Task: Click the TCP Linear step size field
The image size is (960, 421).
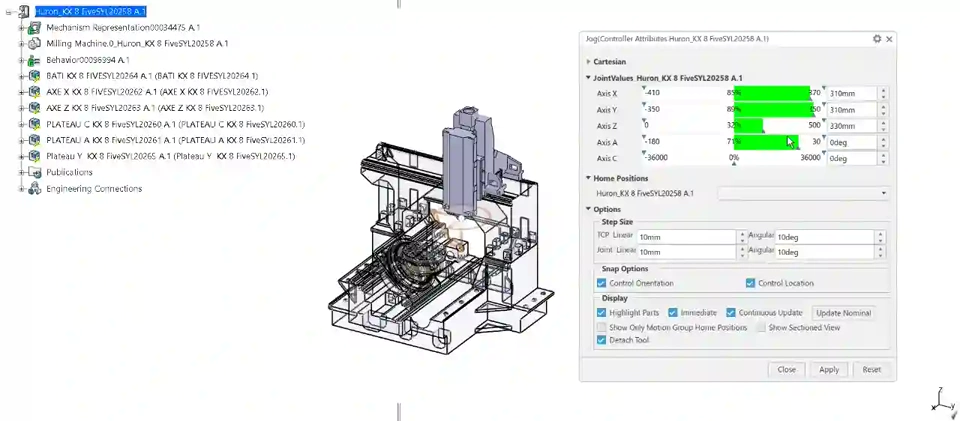Action: 686,237
